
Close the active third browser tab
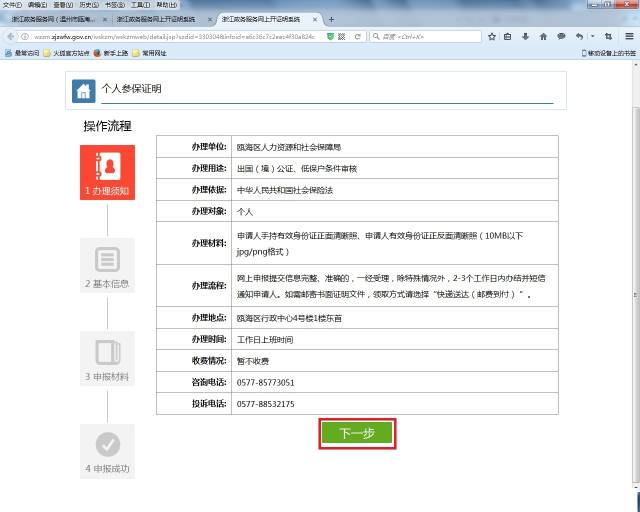coord(315,19)
